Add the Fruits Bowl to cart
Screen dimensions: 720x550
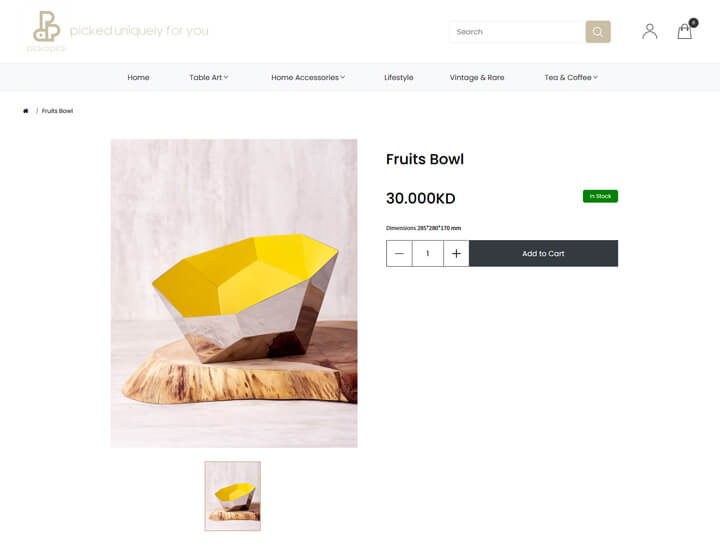543,253
